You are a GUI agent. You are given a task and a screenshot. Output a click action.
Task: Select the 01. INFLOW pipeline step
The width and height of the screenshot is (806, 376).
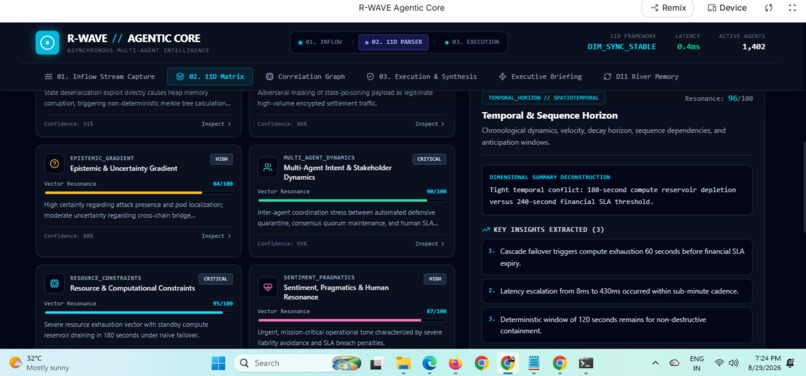(320, 42)
